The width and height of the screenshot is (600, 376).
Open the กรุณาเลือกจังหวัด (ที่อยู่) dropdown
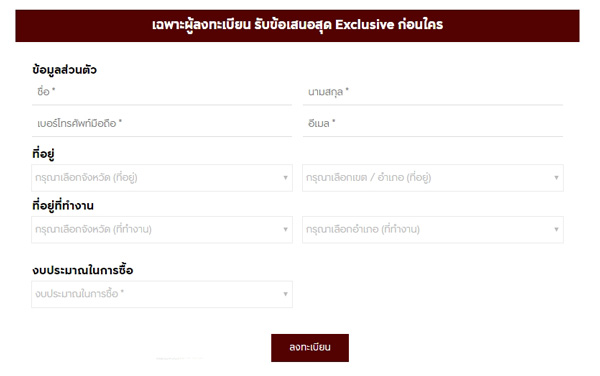[162, 178]
